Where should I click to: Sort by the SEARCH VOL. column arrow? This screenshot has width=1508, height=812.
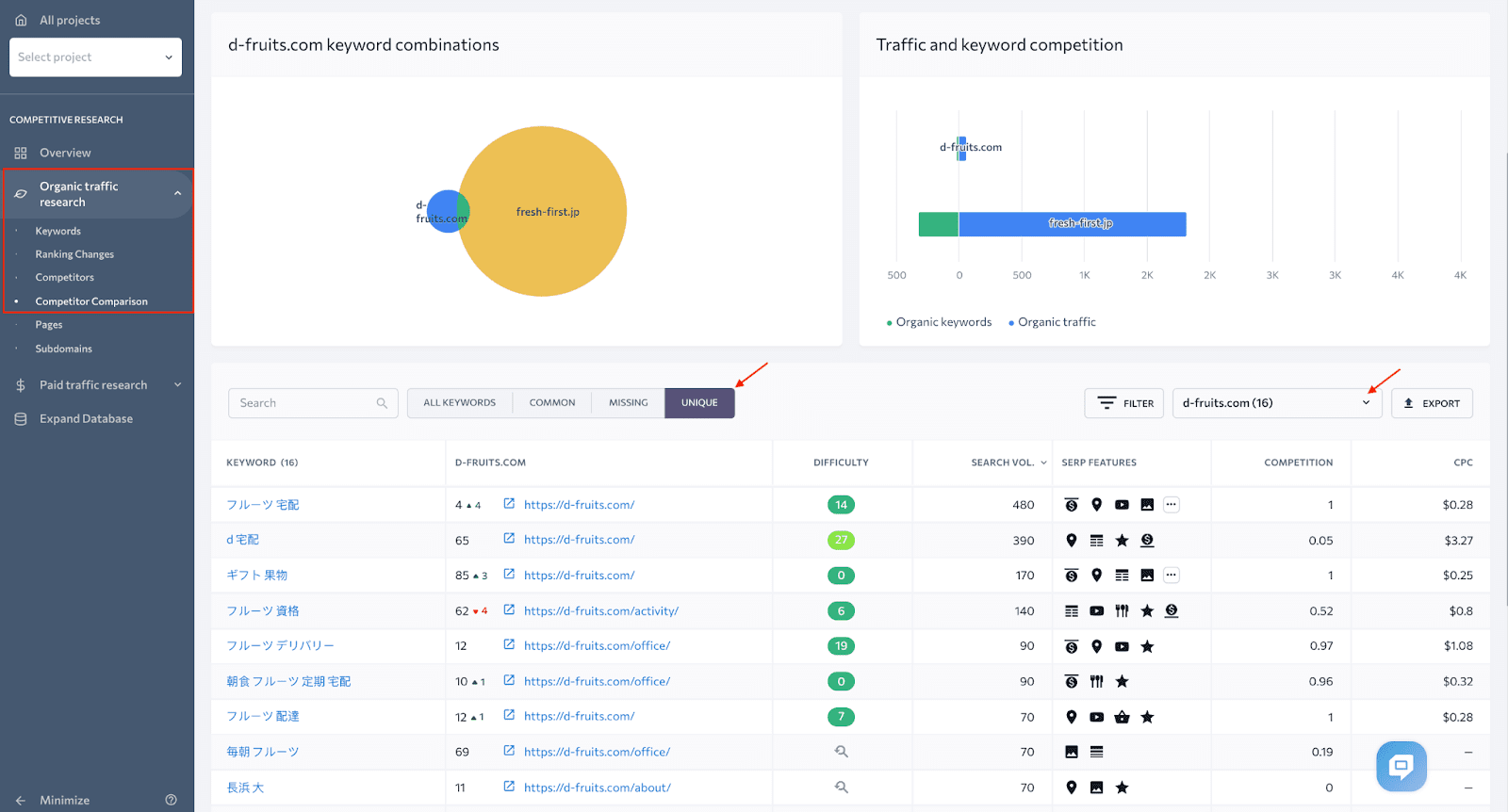tap(1043, 463)
